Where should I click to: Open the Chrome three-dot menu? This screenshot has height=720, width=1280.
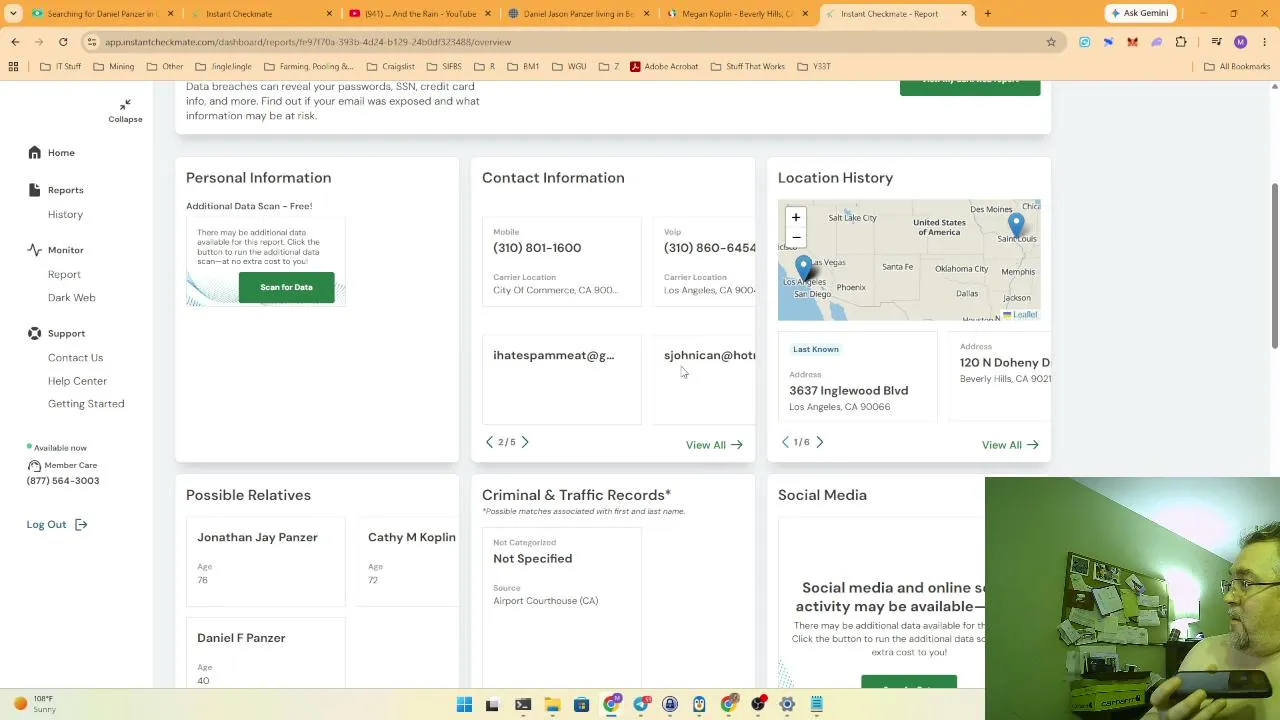coord(1265,42)
